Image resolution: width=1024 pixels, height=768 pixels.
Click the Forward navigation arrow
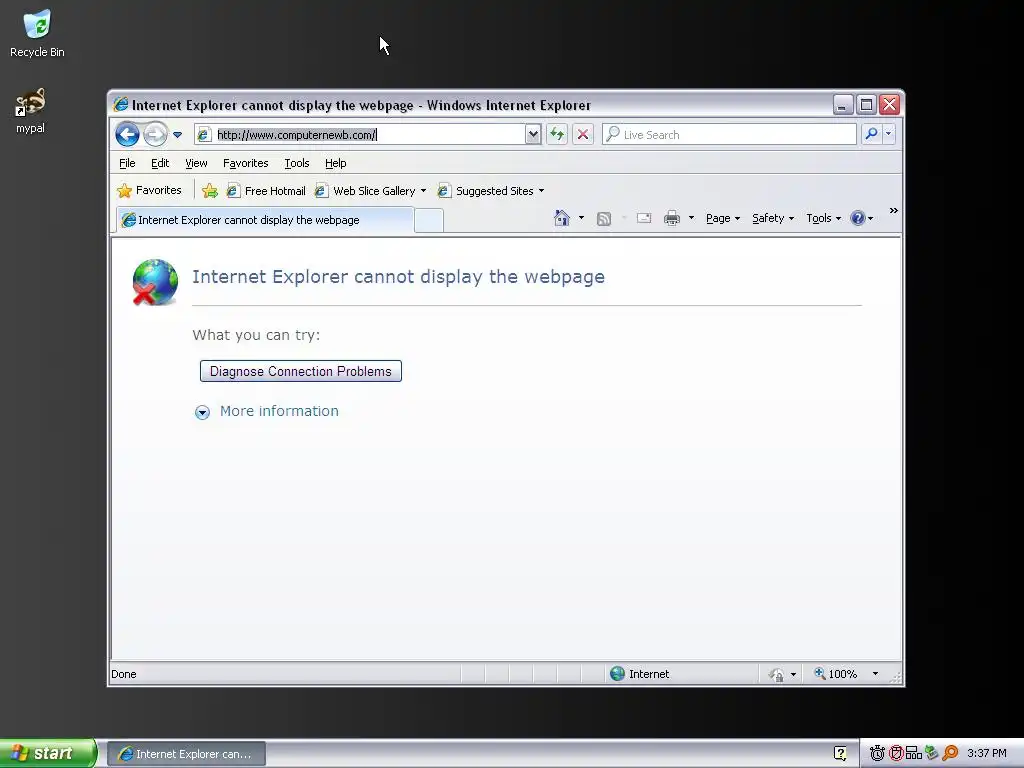(155, 135)
